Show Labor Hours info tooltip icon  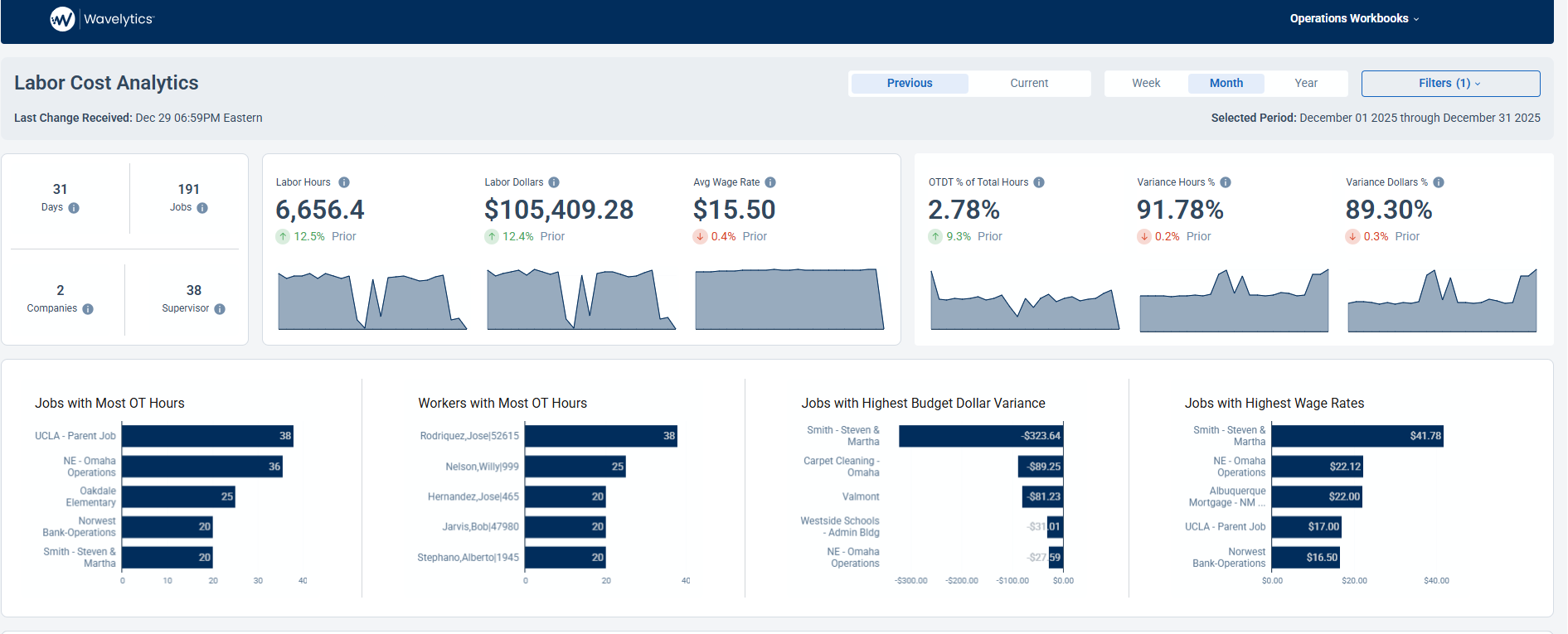(344, 182)
